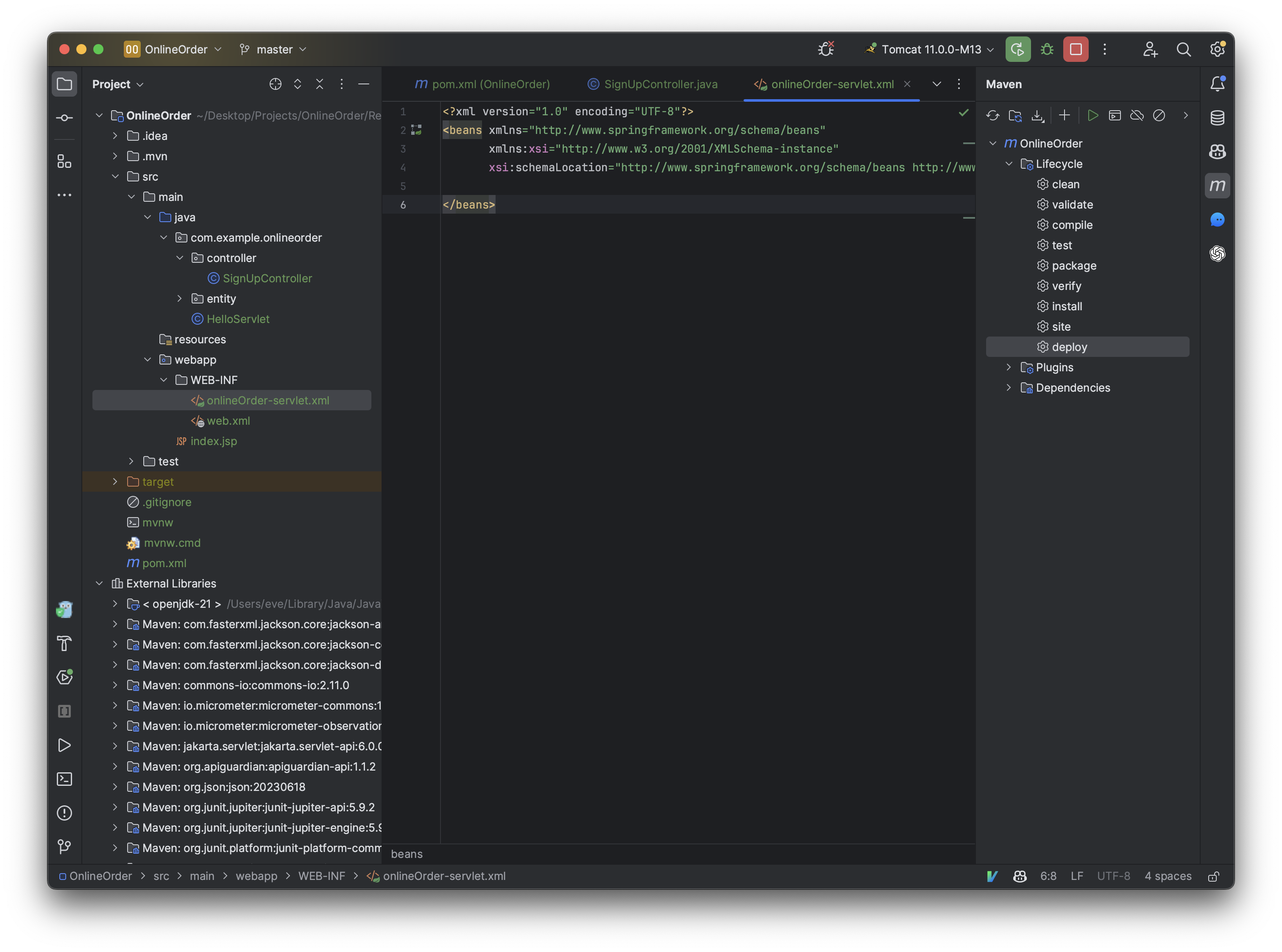
Task: Click the UTF-8 encoding indicator
Action: pos(1114,876)
